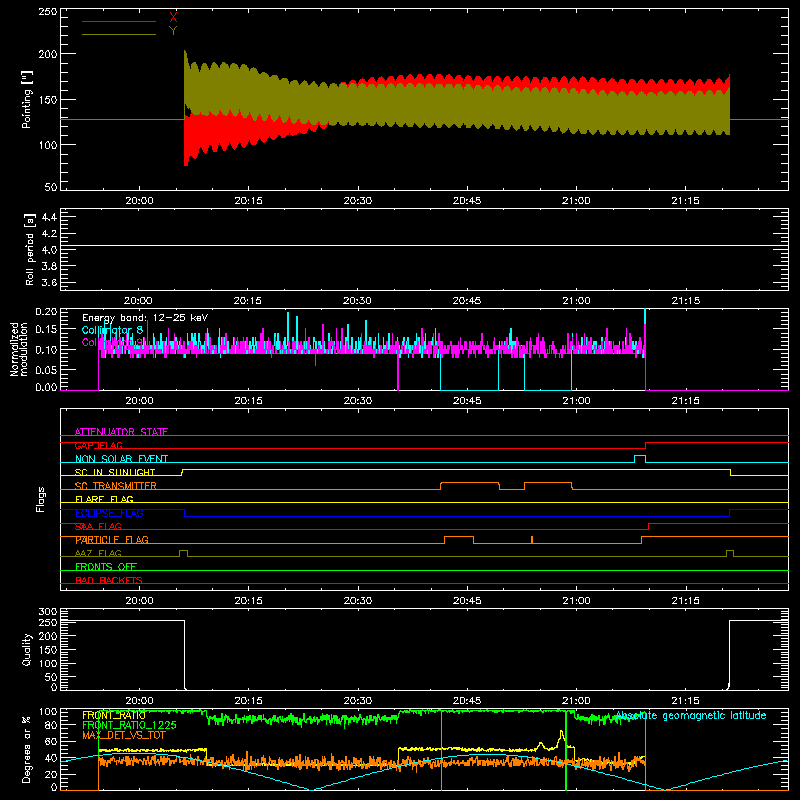800x800 pixels.
Task: Click the 'Degrees or %' axis title
Action: point(26,749)
